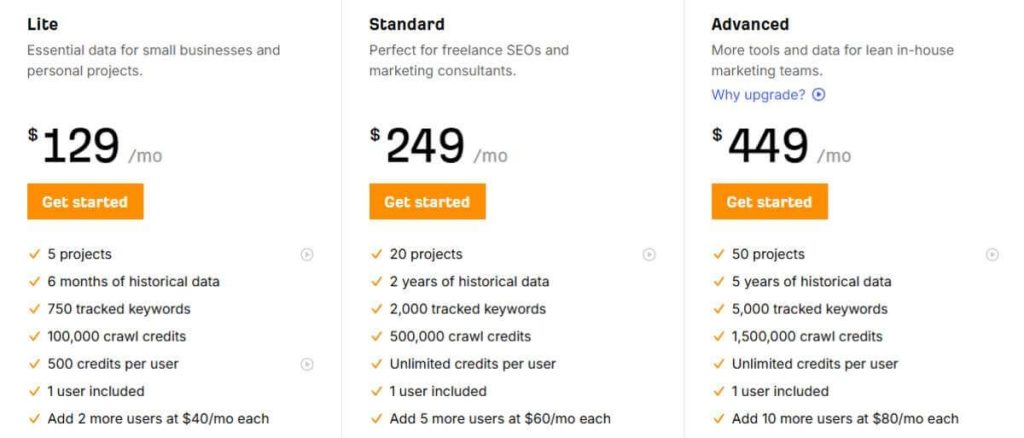Play the video beside Advanced 50 projects

click(x=992, y=255)
